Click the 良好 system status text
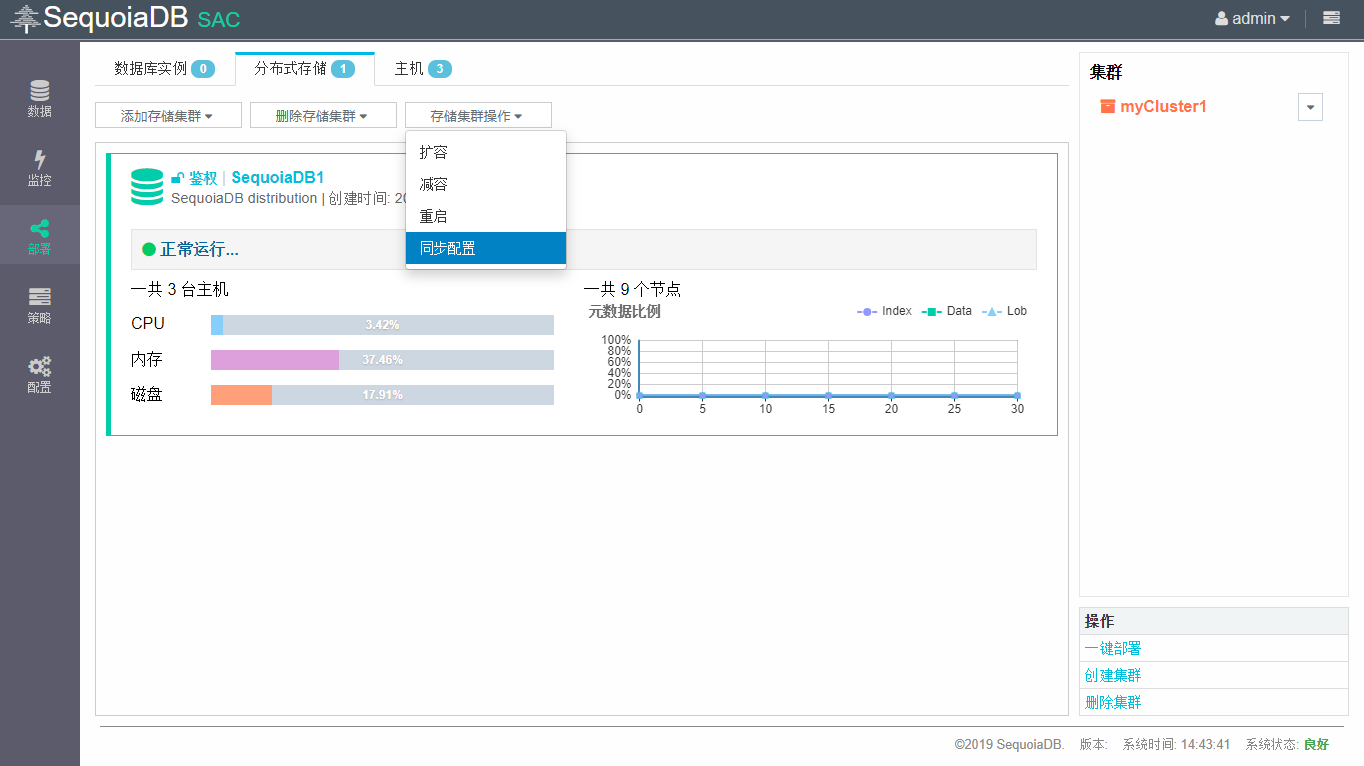This screenshot has width=1364, height=766. (1316, 745)
